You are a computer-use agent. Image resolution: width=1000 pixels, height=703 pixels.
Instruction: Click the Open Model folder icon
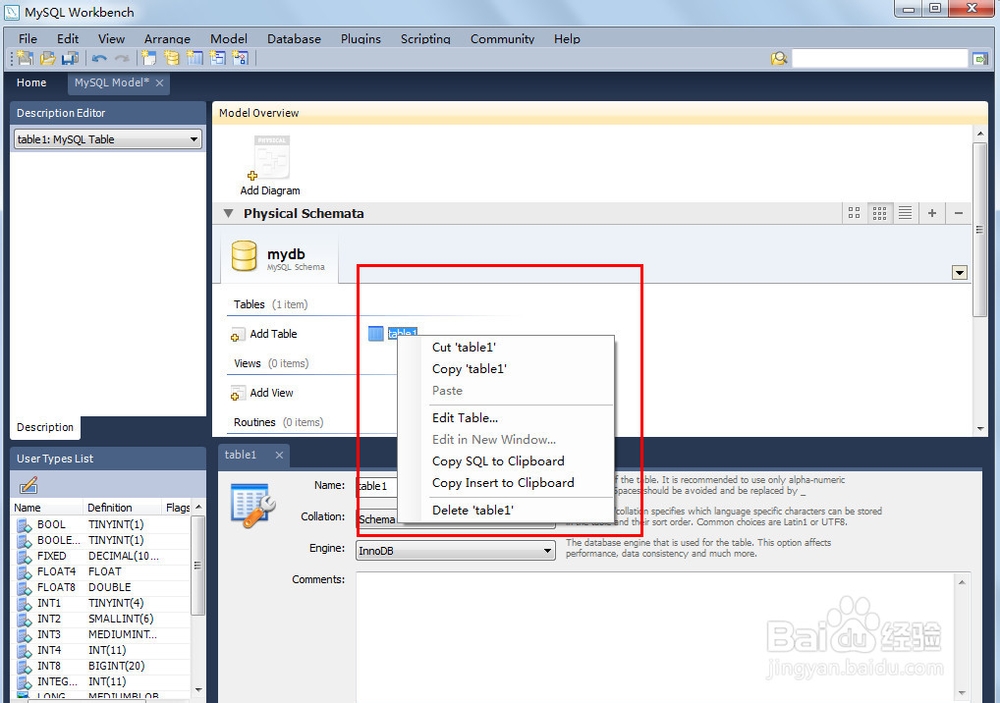[x=48, y=58]
